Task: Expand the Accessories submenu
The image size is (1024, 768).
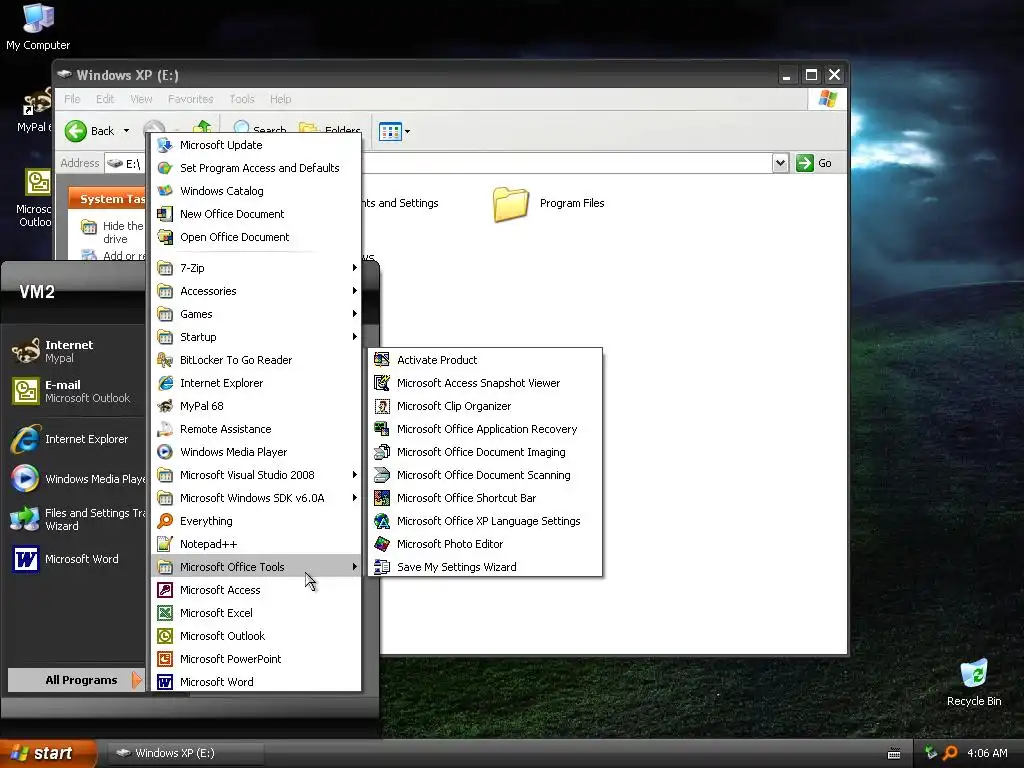Action: coord(257,291)
